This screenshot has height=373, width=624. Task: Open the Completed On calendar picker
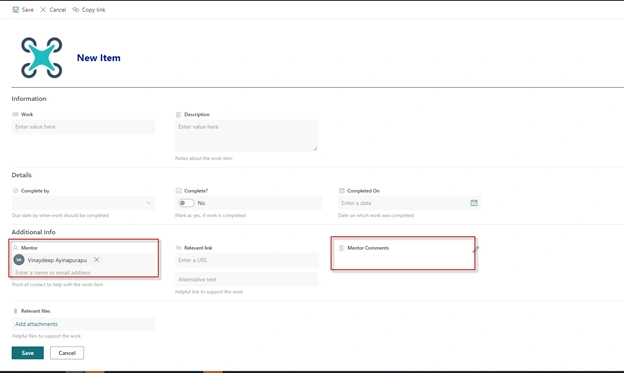(x=474, y=203)
